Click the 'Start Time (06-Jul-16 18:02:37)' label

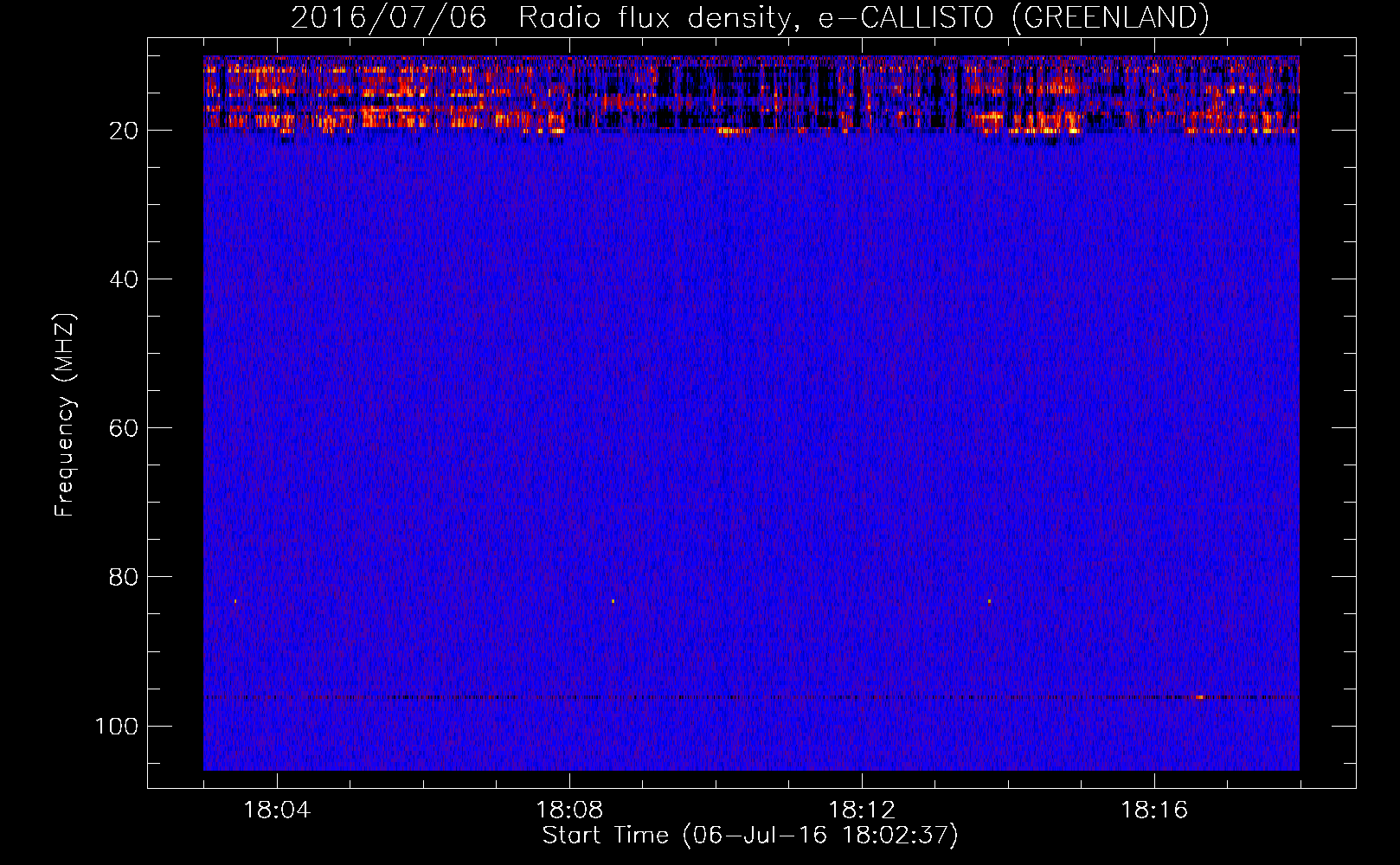[x=750, y=836]
